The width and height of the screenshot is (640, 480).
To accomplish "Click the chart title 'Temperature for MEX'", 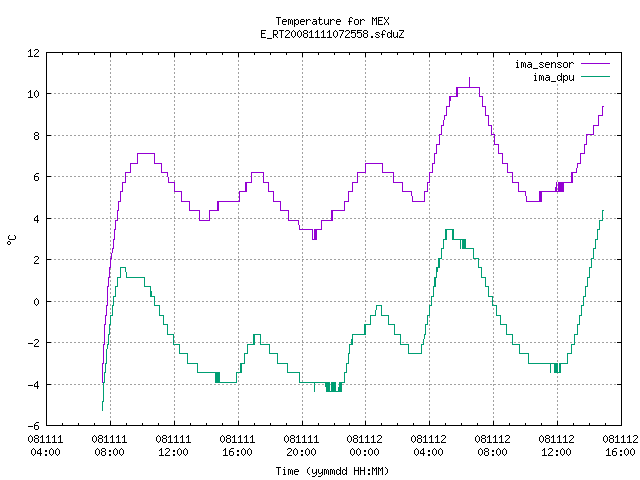I will pos(332,21).
